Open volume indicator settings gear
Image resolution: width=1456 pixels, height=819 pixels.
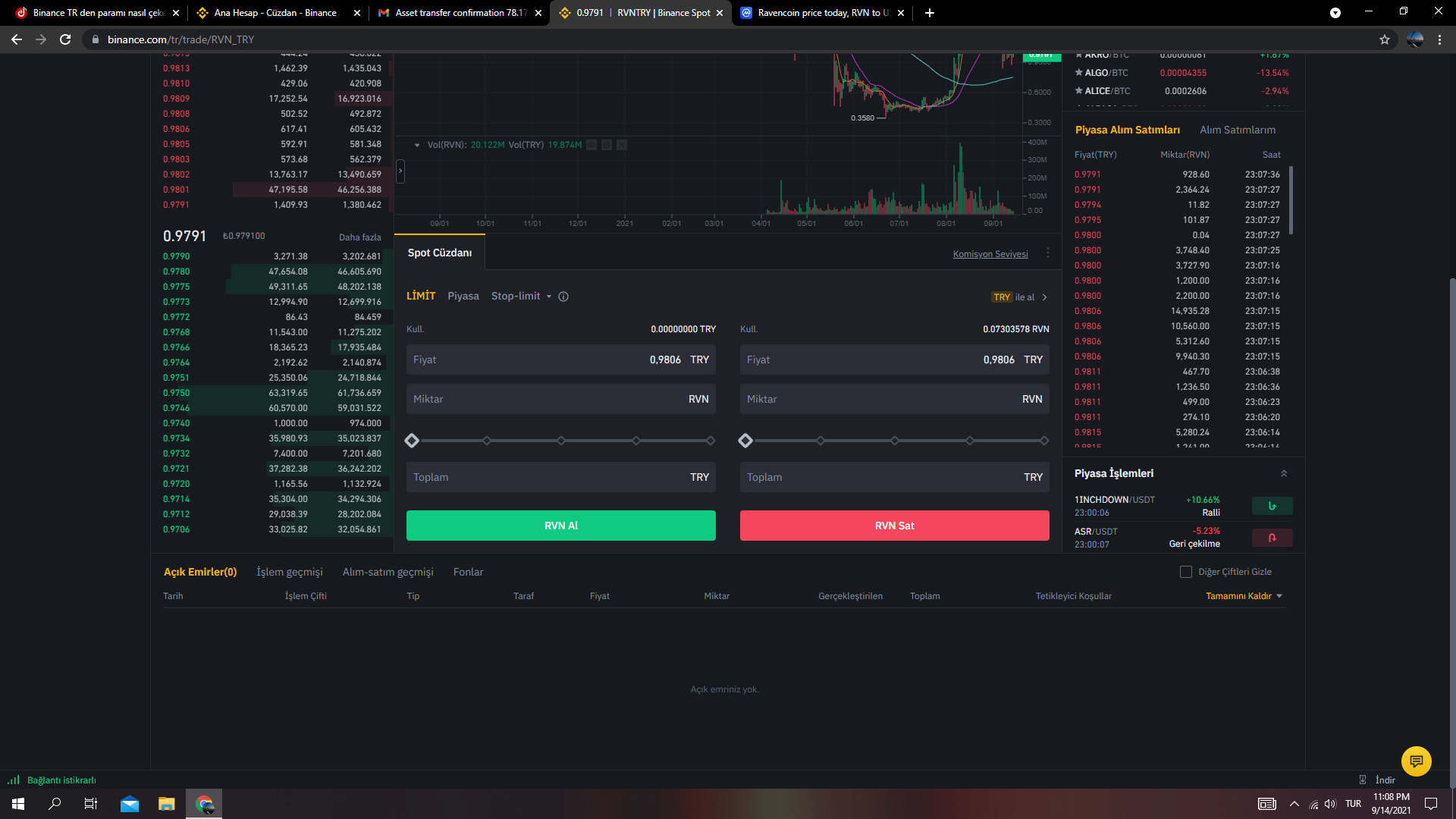tap(607, 145)
